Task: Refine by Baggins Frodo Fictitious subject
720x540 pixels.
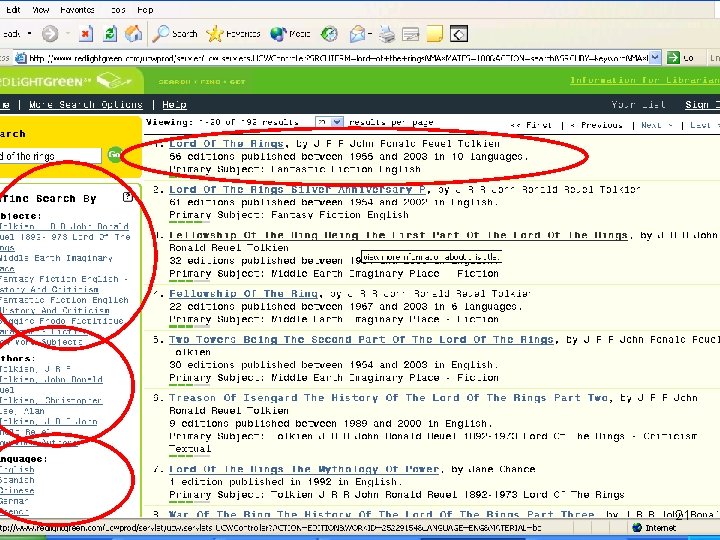Action: click(x=62, y=326)
